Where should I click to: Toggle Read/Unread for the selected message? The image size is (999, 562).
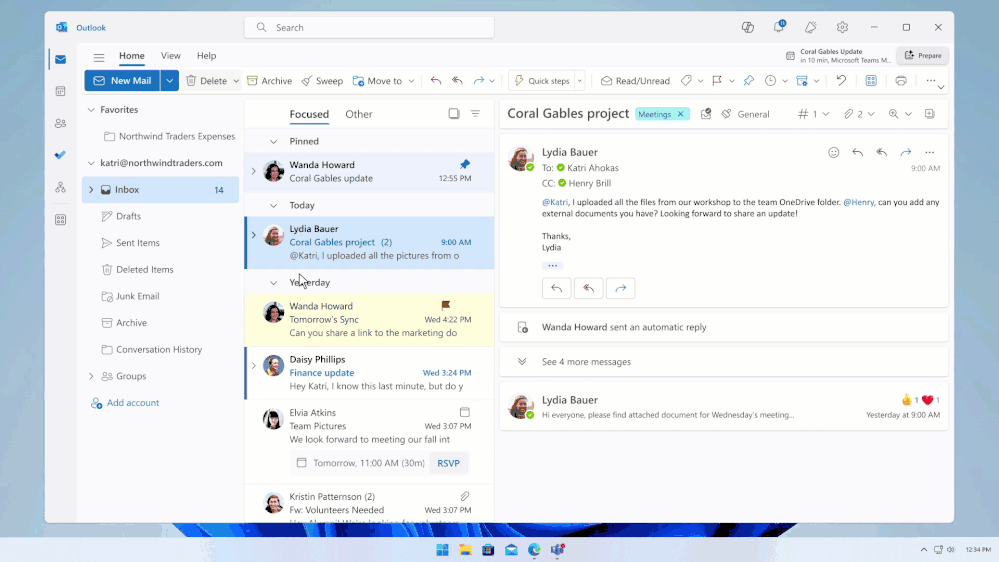pos(635,80)
